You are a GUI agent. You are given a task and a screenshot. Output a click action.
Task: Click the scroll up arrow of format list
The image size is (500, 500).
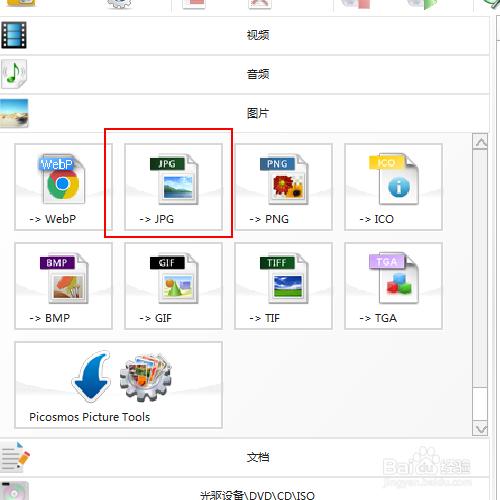click(480, 142)
